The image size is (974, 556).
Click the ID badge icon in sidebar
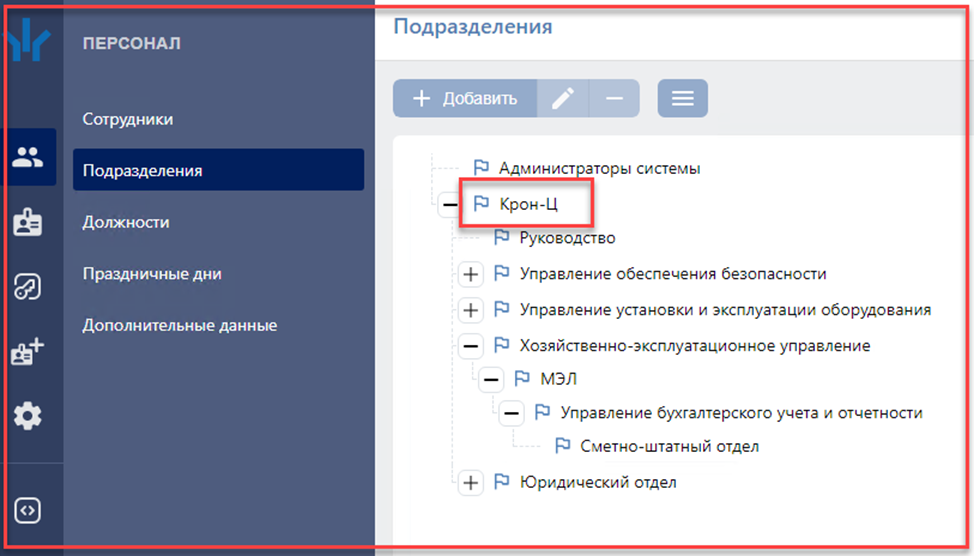[28, 223]
